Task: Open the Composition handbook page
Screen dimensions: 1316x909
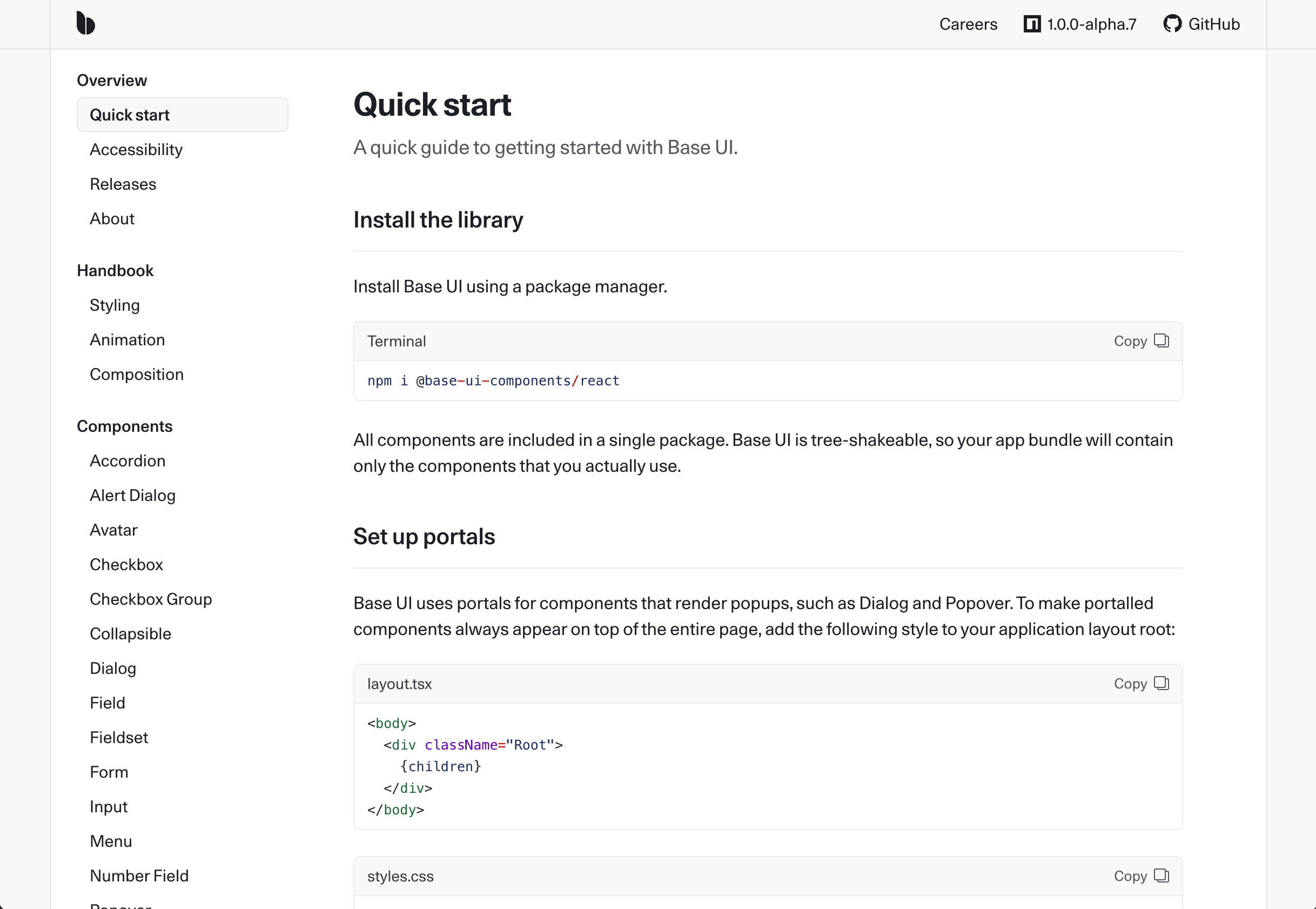Action: point(137,374)
